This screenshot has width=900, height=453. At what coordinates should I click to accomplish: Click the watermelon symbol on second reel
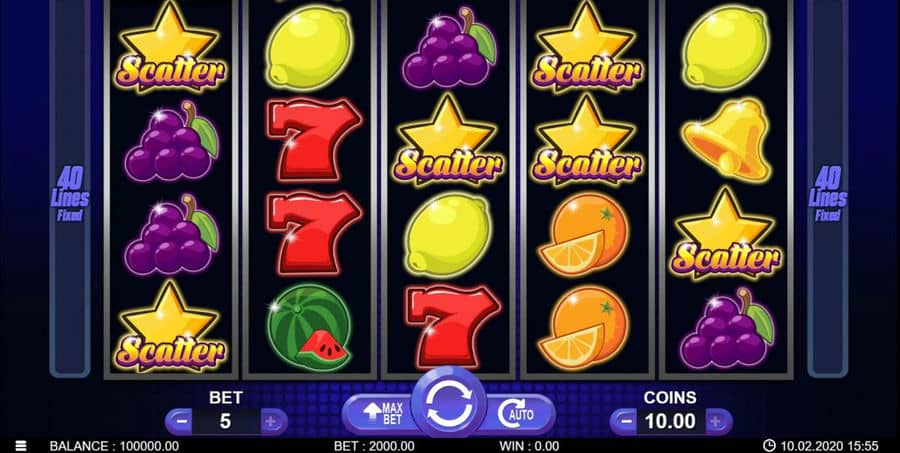pos(310,327)
